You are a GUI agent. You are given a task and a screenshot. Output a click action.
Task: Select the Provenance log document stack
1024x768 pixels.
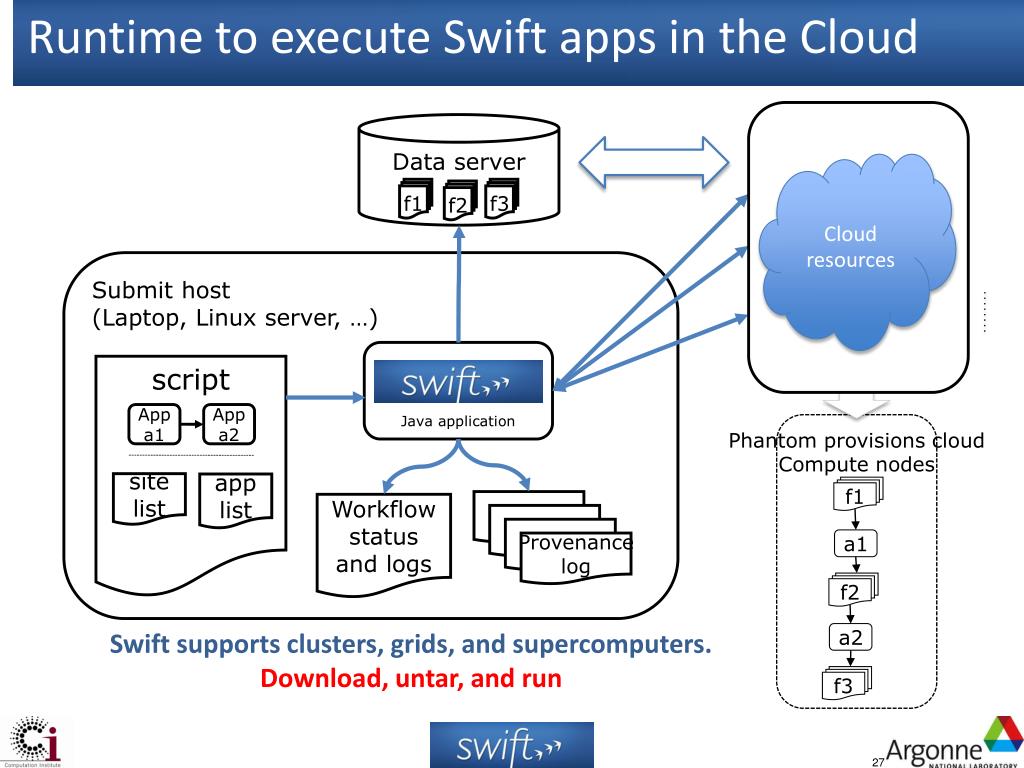click(553, 537)
